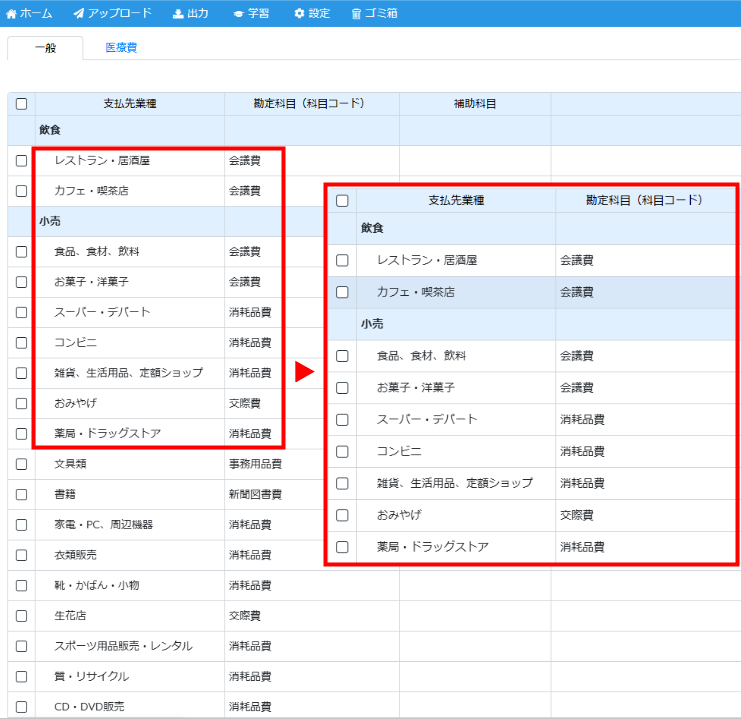Click the 家電・PC、周辺機器 category name
Screen dimensions: 741x719
click(x=103, y=525)
